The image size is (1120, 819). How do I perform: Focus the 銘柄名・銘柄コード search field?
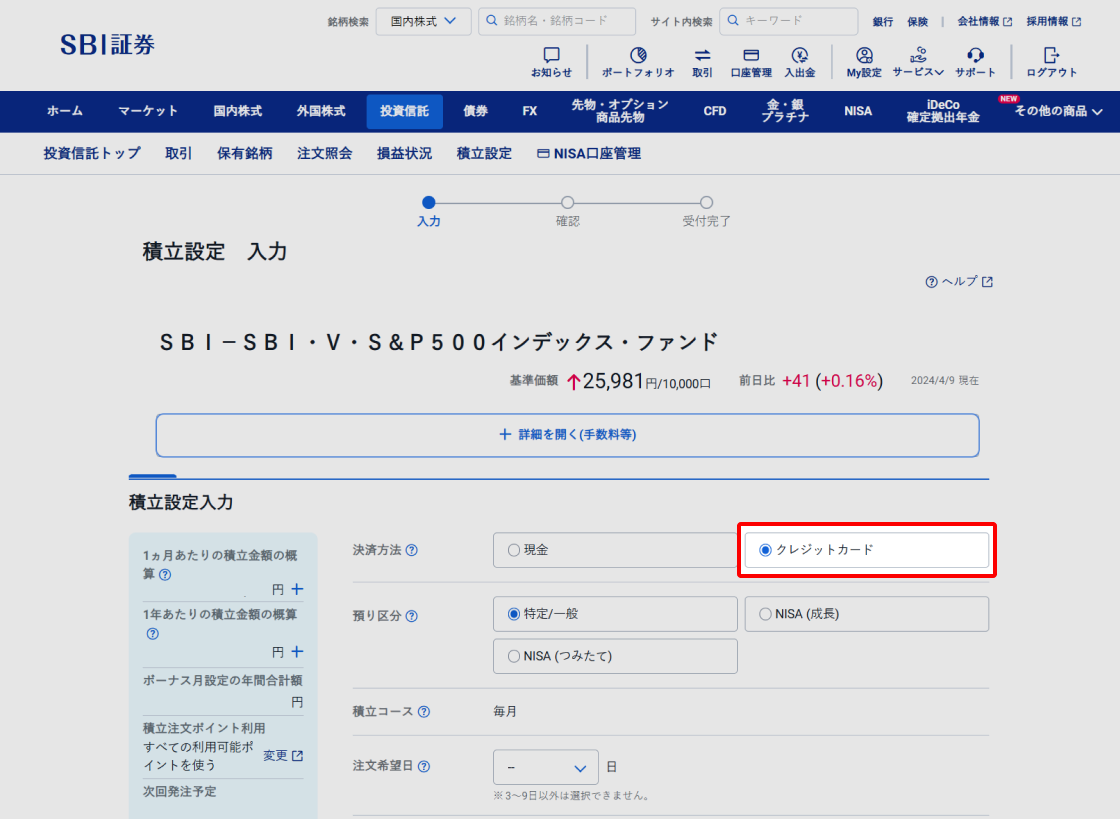click(x=557, y=21)
